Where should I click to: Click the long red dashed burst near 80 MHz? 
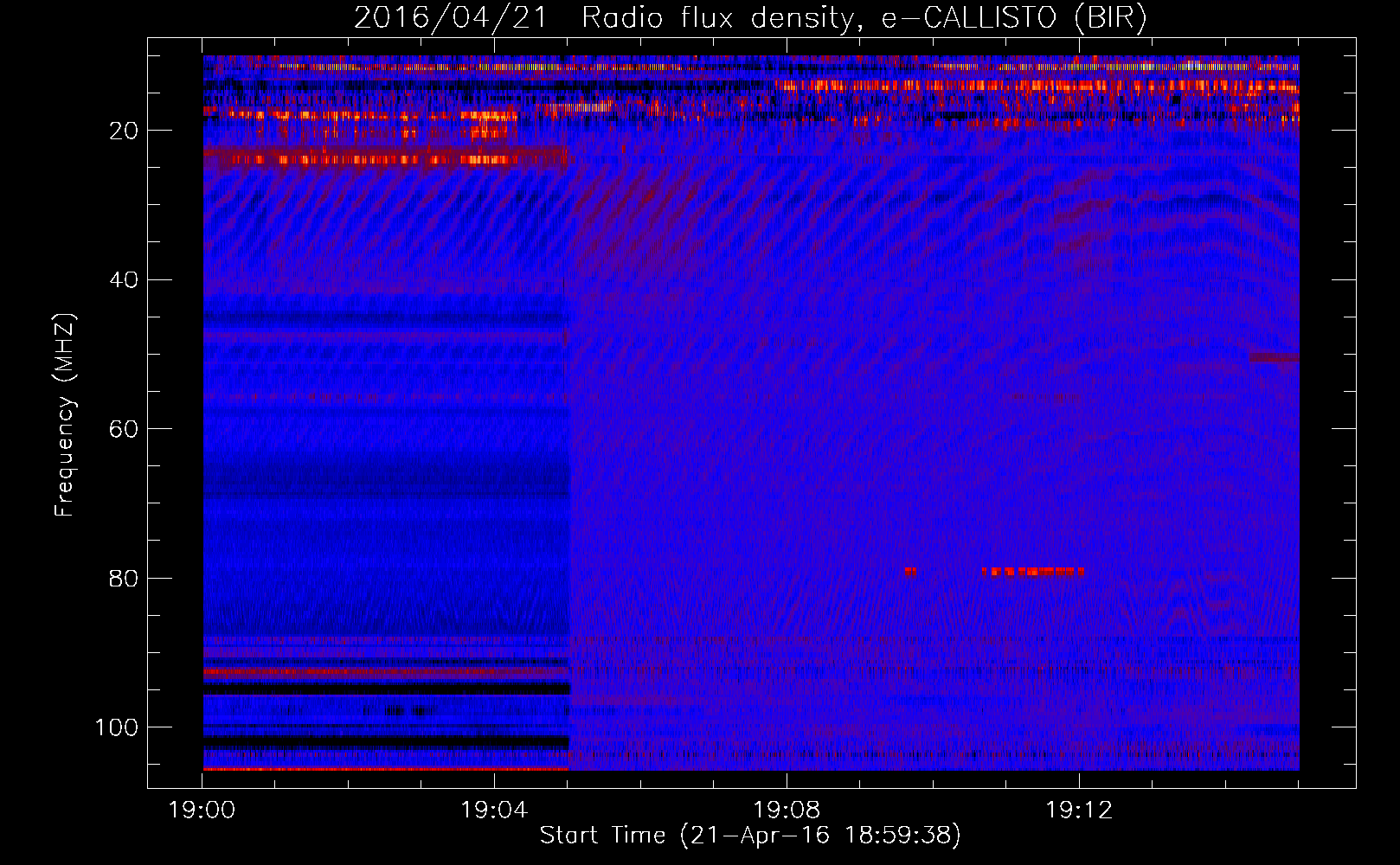click(x=1033, y=572)
